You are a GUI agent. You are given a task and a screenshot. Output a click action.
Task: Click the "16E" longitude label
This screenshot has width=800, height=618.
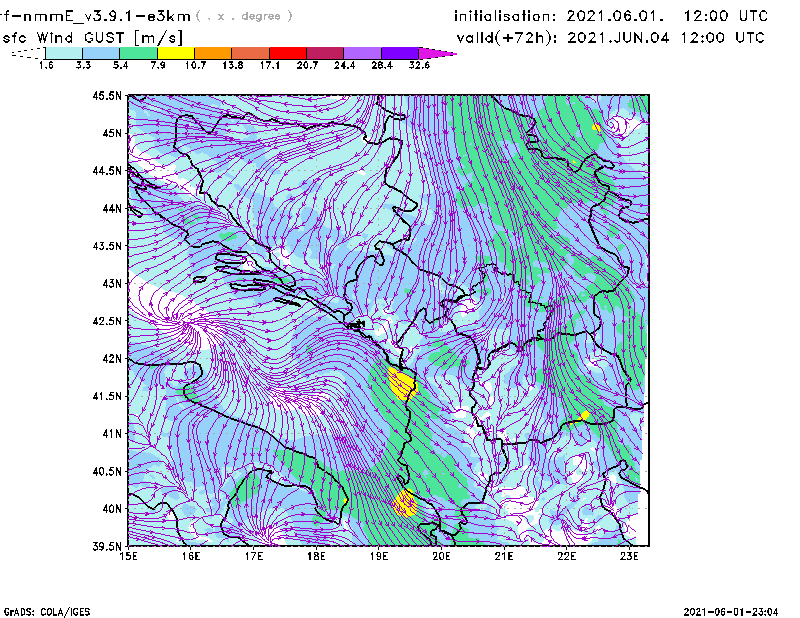191,556
